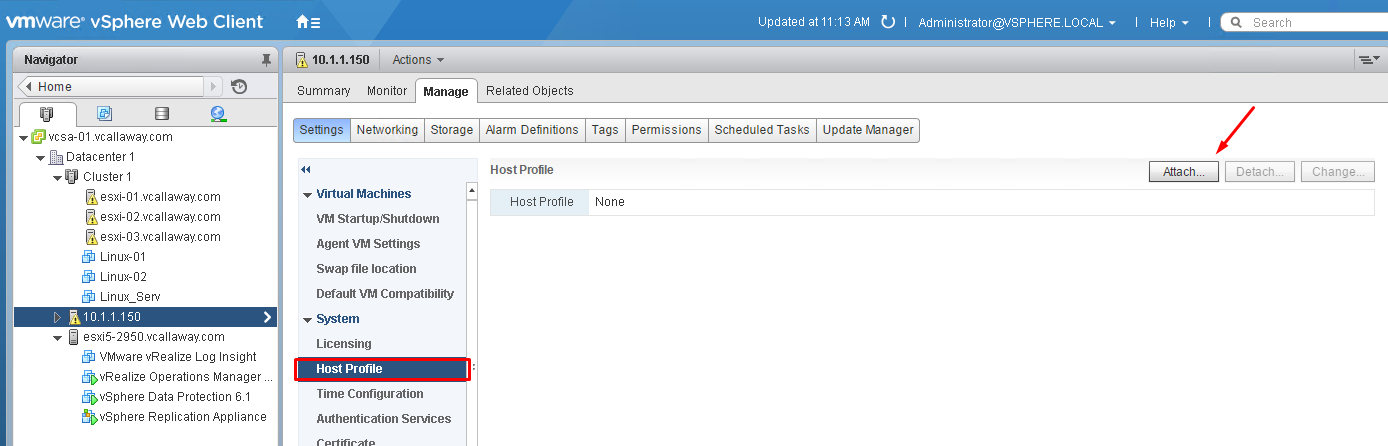The width and height of the screenshot is (1388, 446).
Task: Open the Permissions sub-tab
Action: tap(667, 130)
